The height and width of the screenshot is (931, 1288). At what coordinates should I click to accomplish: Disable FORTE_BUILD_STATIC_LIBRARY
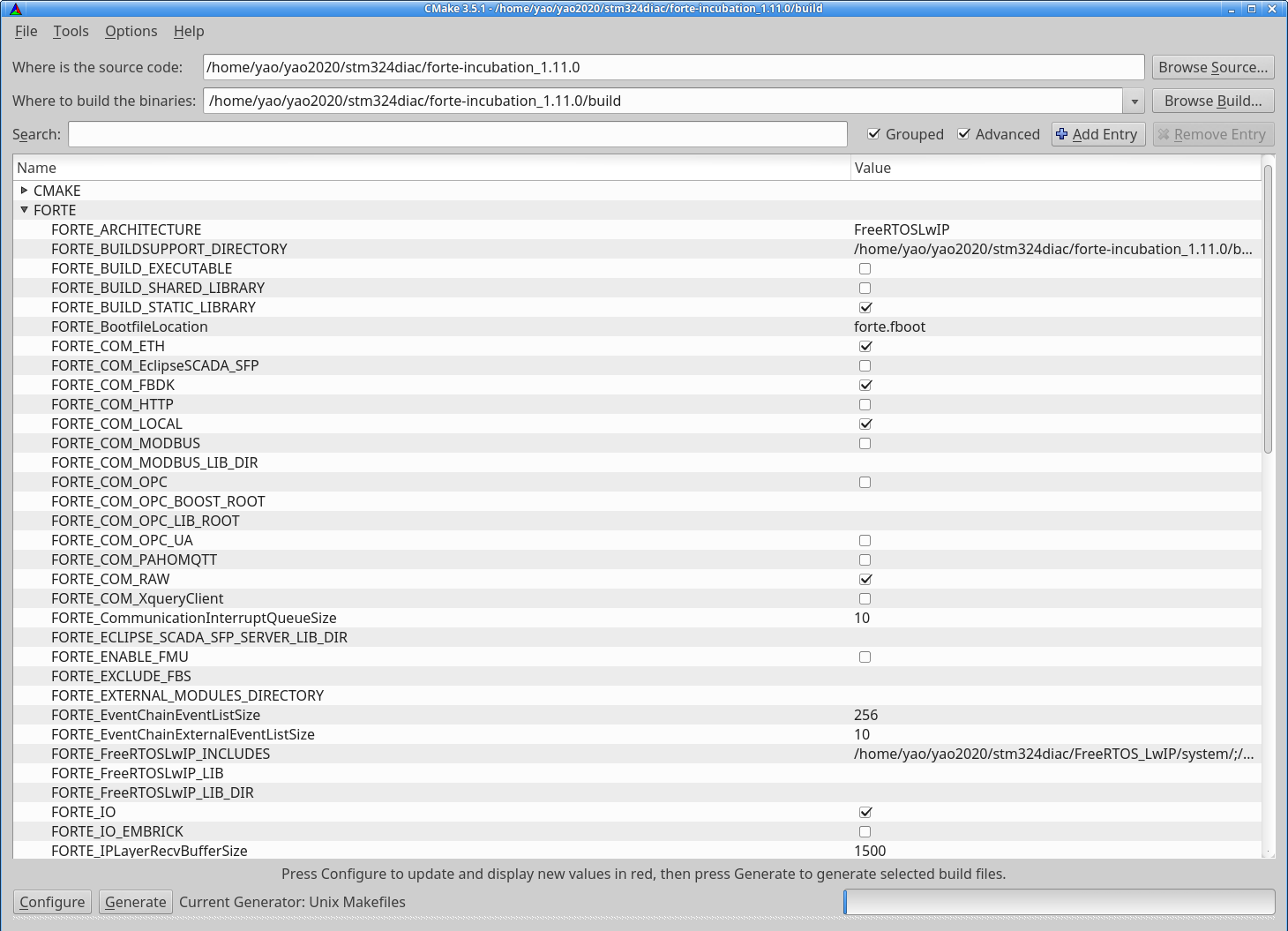pyautogui.click(x=865, y=307)
